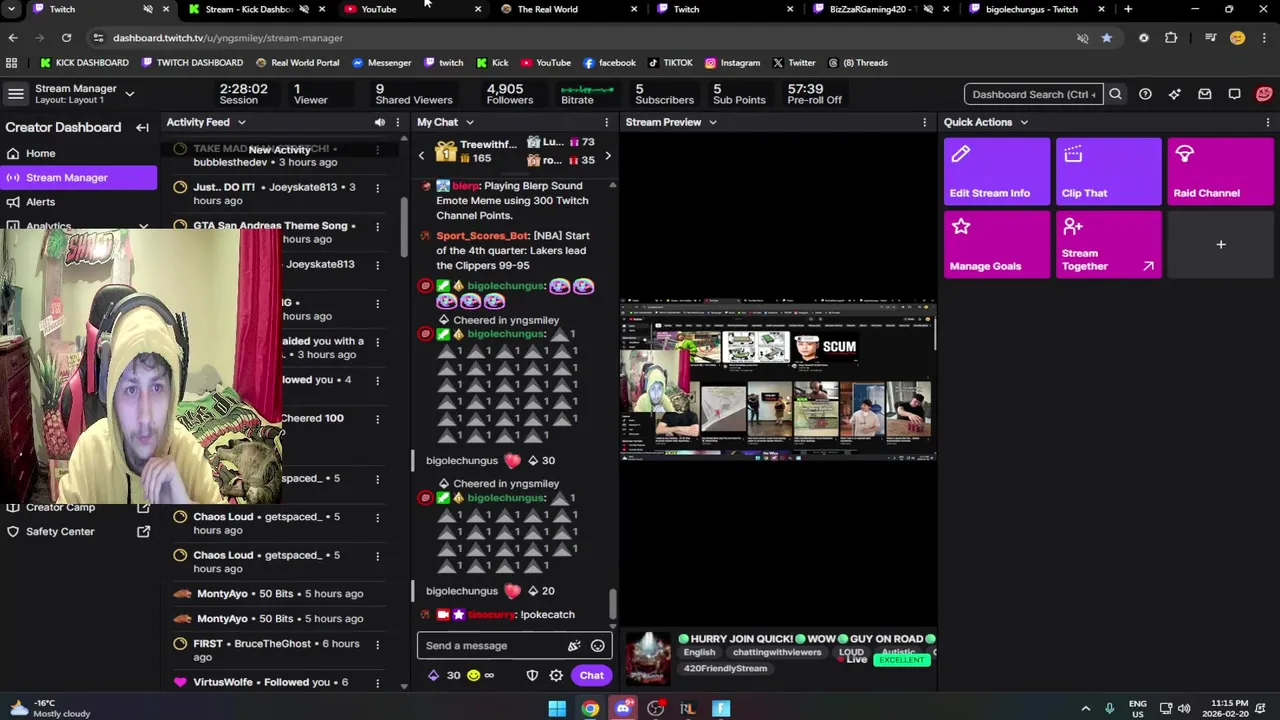Go to Home in sidebar

40,153
